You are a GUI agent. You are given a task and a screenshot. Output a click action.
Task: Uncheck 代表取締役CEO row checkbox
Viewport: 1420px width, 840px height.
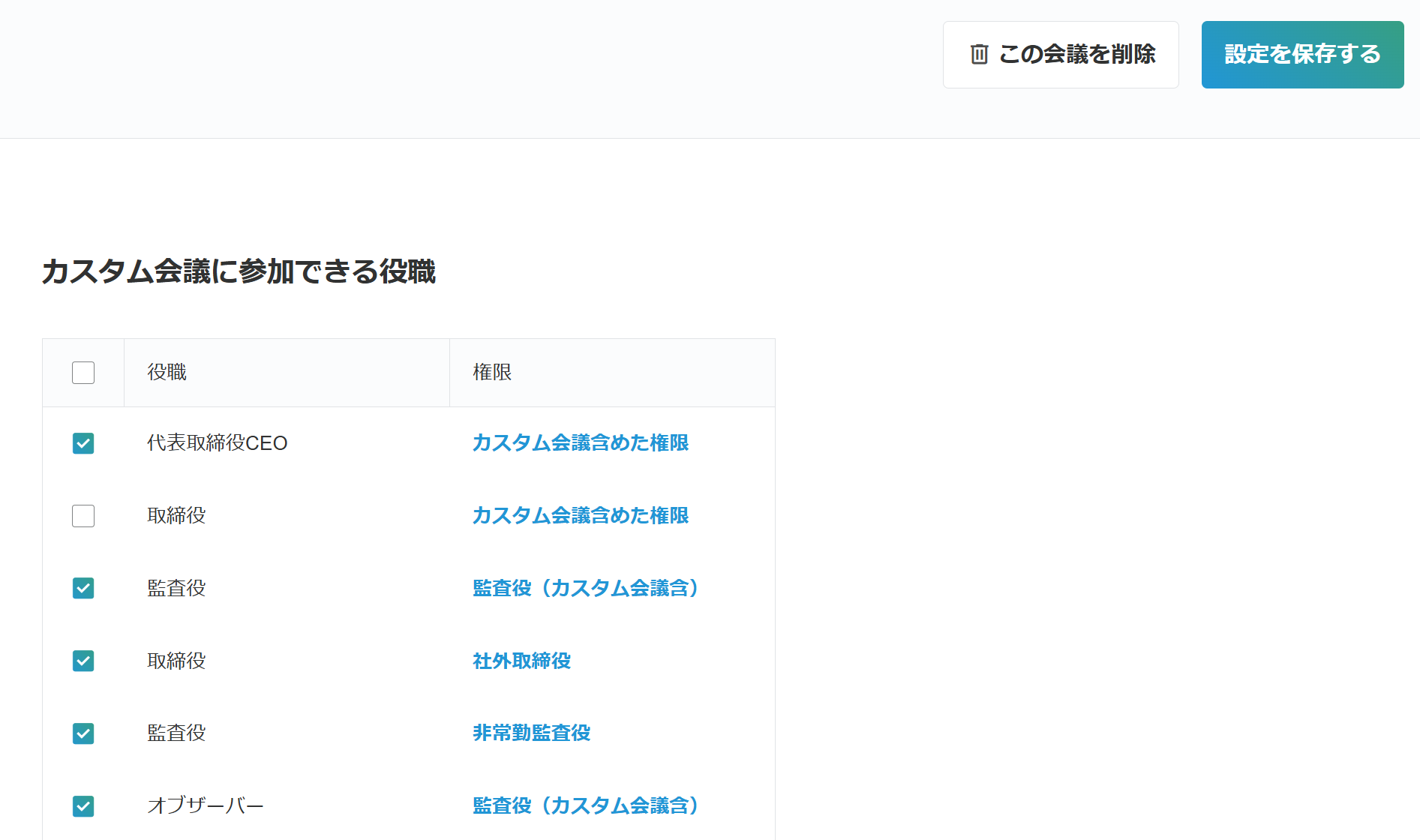click(83, 443)
